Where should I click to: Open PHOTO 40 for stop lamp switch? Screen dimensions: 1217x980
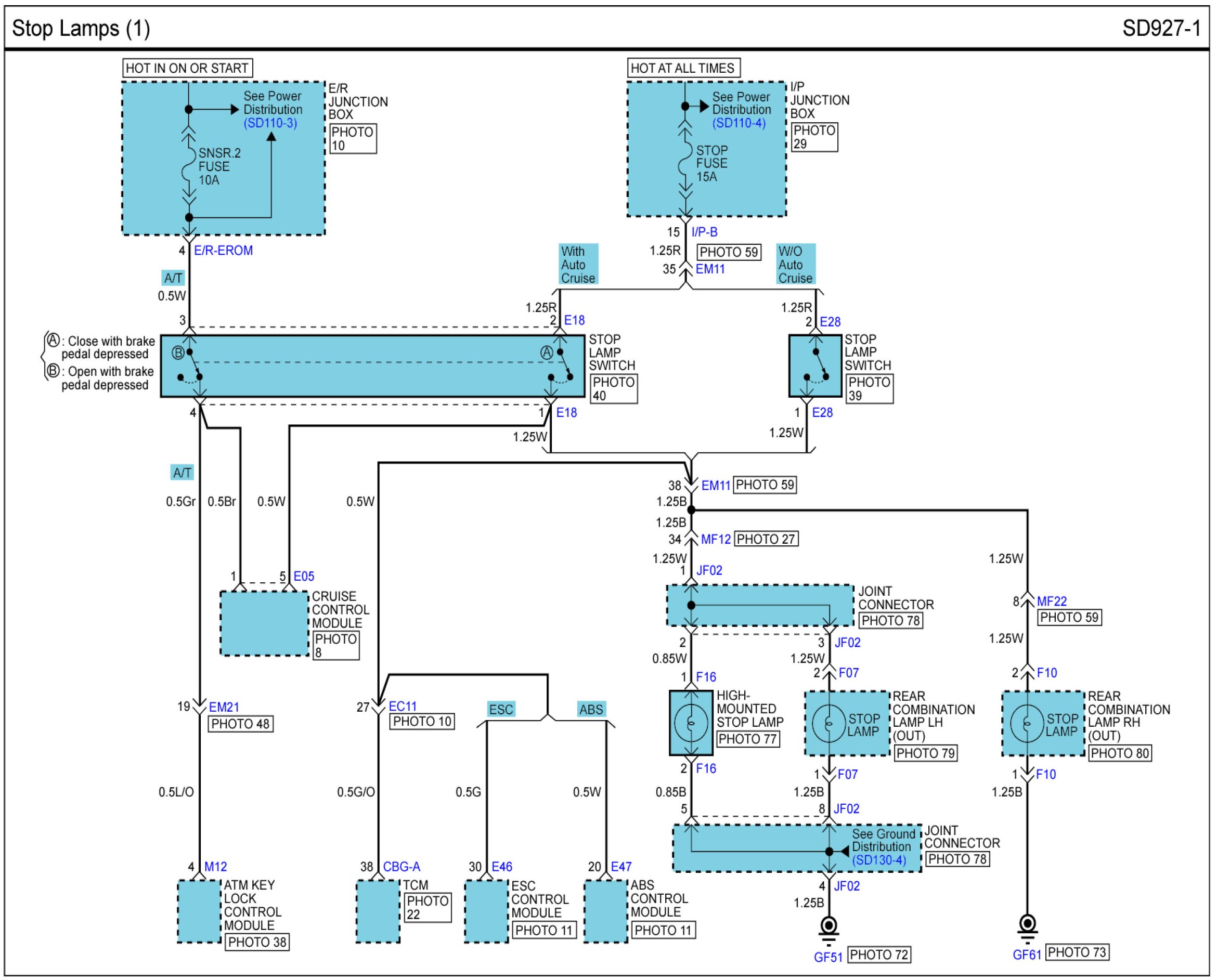613,389
